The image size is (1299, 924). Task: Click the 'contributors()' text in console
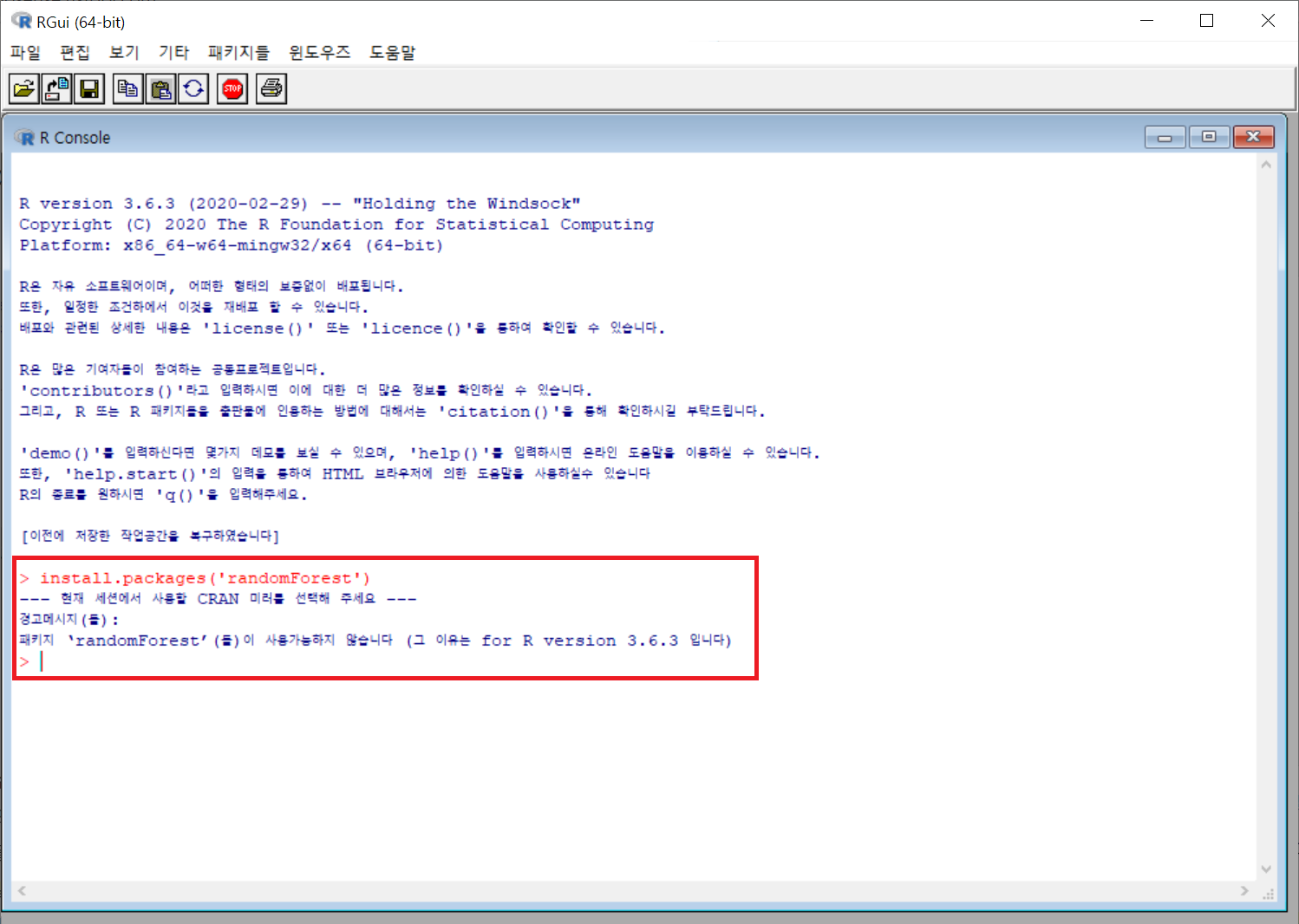coord(101,391)
